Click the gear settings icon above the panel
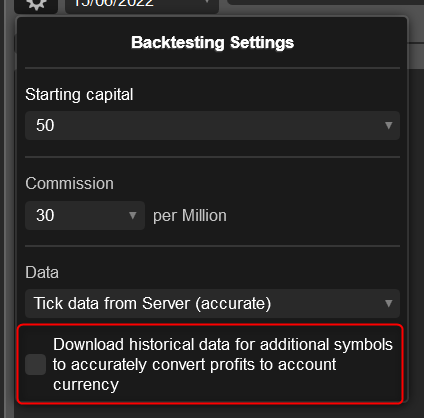424x418 pixels. point(36,4)
